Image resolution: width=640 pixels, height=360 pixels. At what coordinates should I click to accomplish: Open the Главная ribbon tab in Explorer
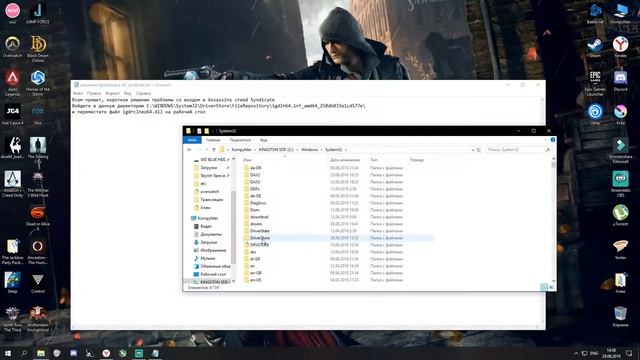pyautogui.click(x=213, y=140)
